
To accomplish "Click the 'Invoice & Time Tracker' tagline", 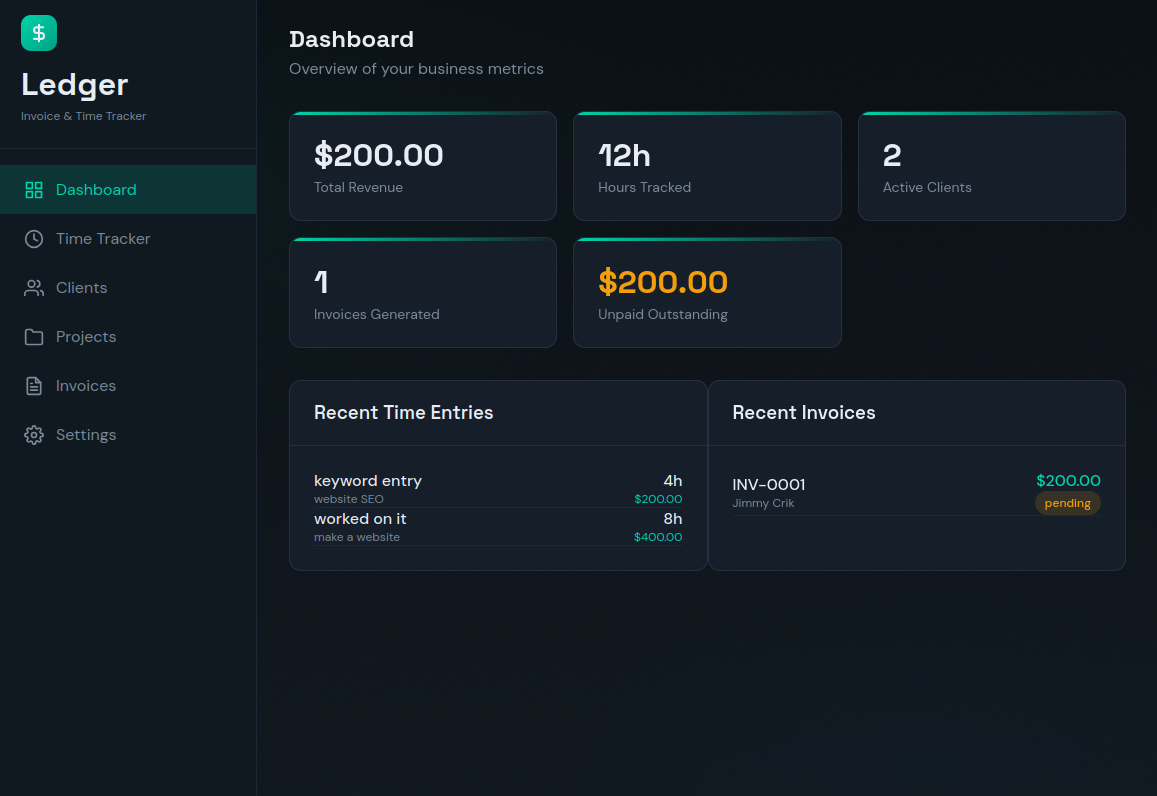I will 83,116.
